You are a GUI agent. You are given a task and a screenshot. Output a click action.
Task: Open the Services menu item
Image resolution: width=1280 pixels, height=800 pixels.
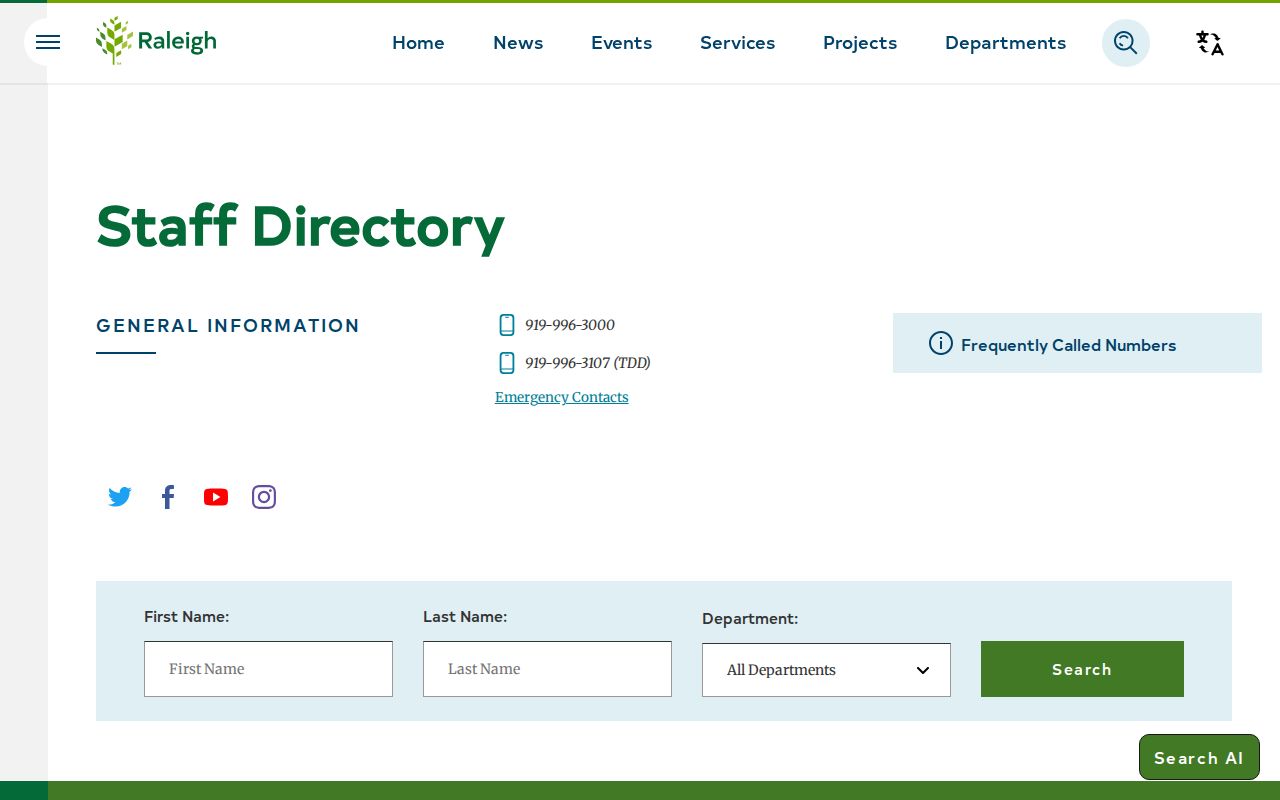(738, 43)
